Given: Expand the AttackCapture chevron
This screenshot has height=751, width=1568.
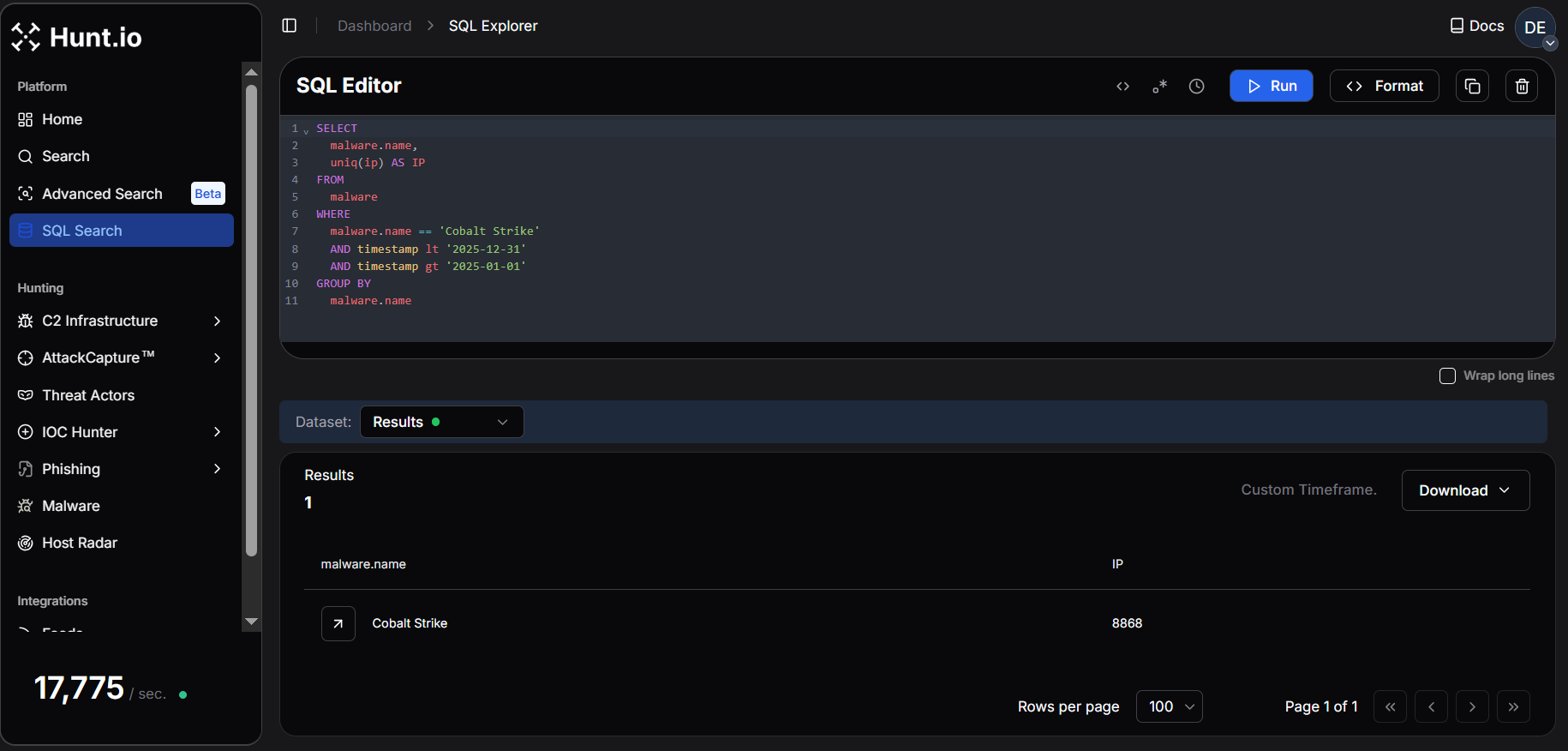Looking at the screenshot, I should 217,357.
